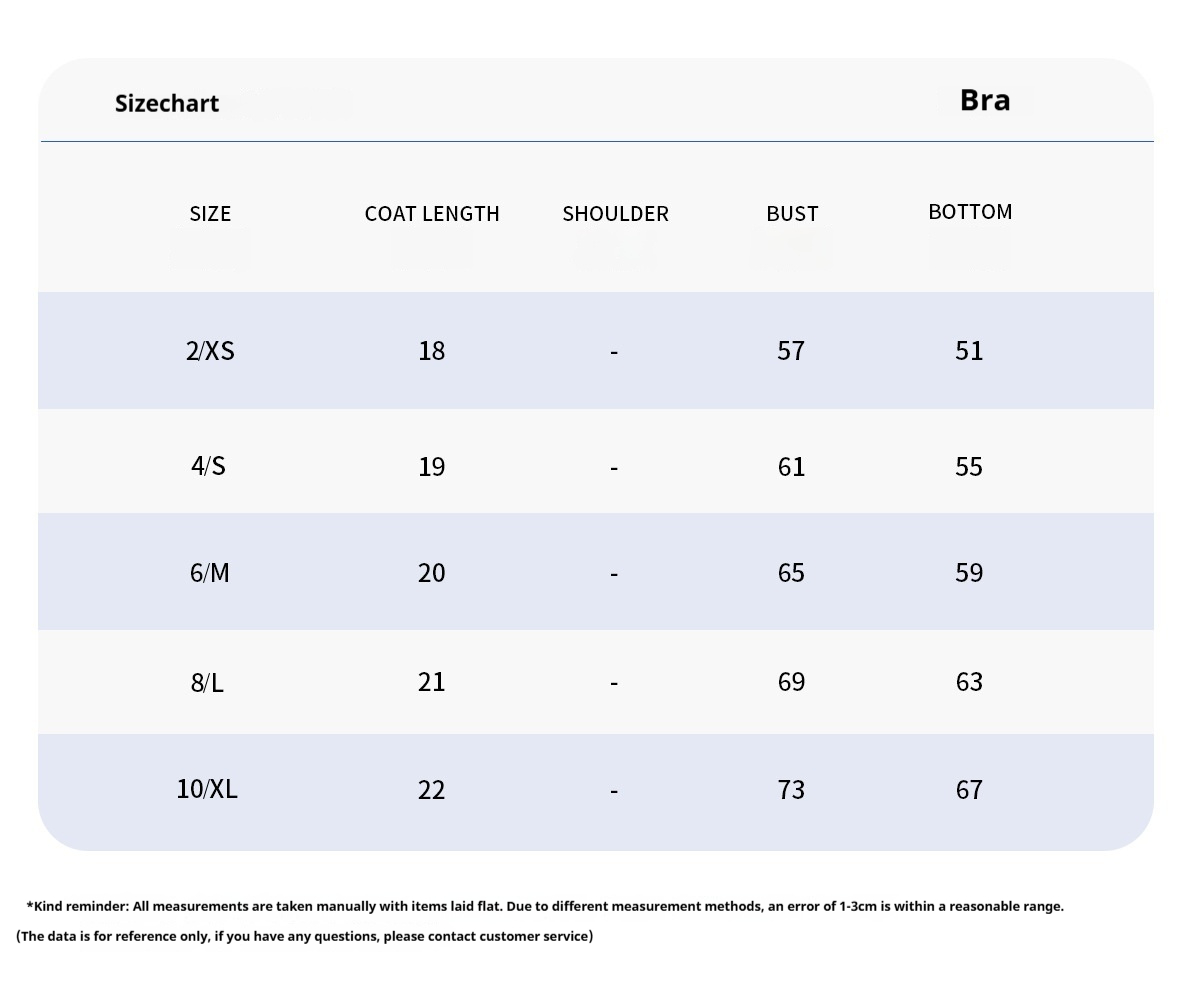Click the BUST column header
Screen dimensions: 1200x999
[792, 213]
